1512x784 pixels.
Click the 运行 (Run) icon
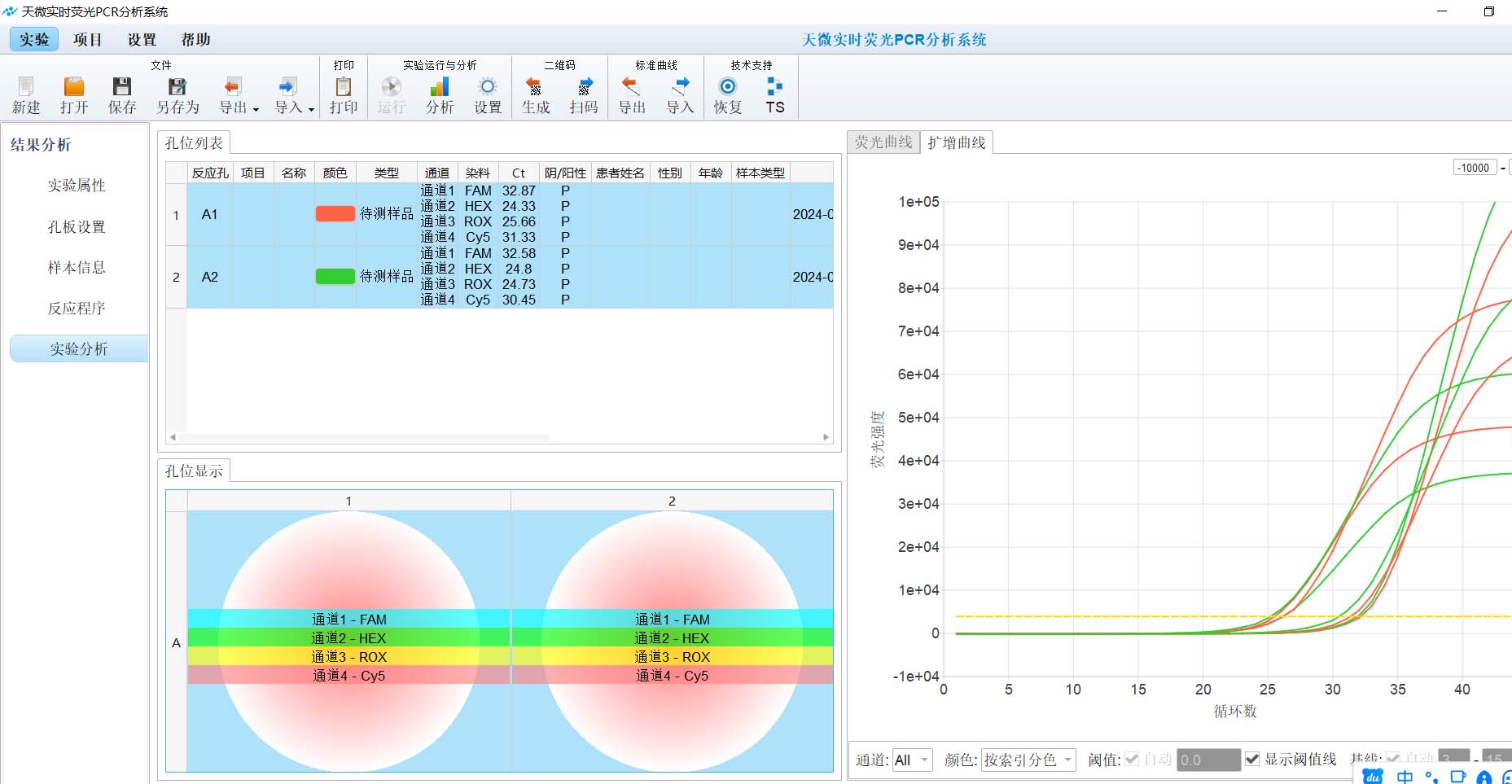click(x=391, y=86)
